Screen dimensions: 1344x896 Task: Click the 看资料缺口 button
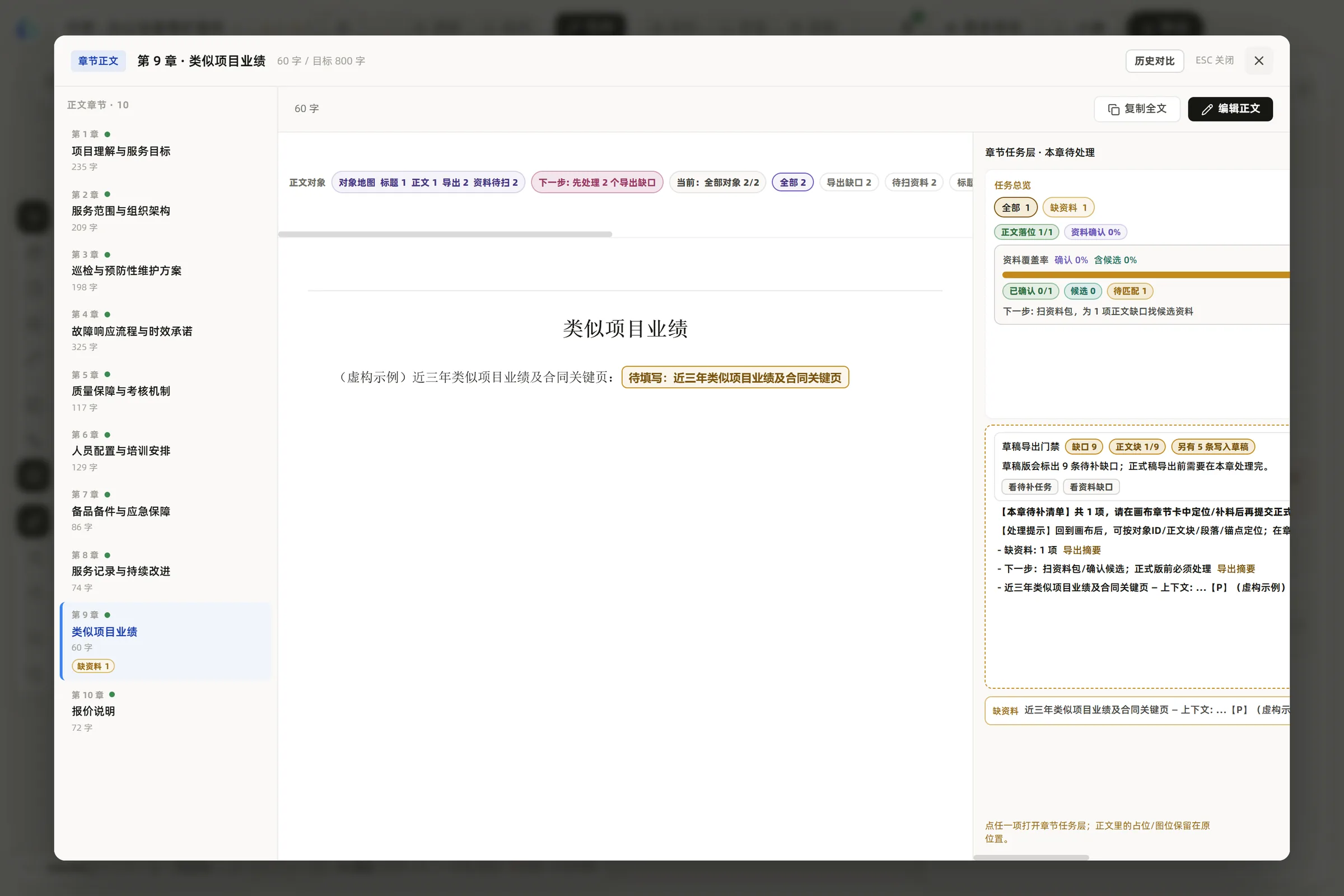pyautogui.click(x=1091, y=487)
